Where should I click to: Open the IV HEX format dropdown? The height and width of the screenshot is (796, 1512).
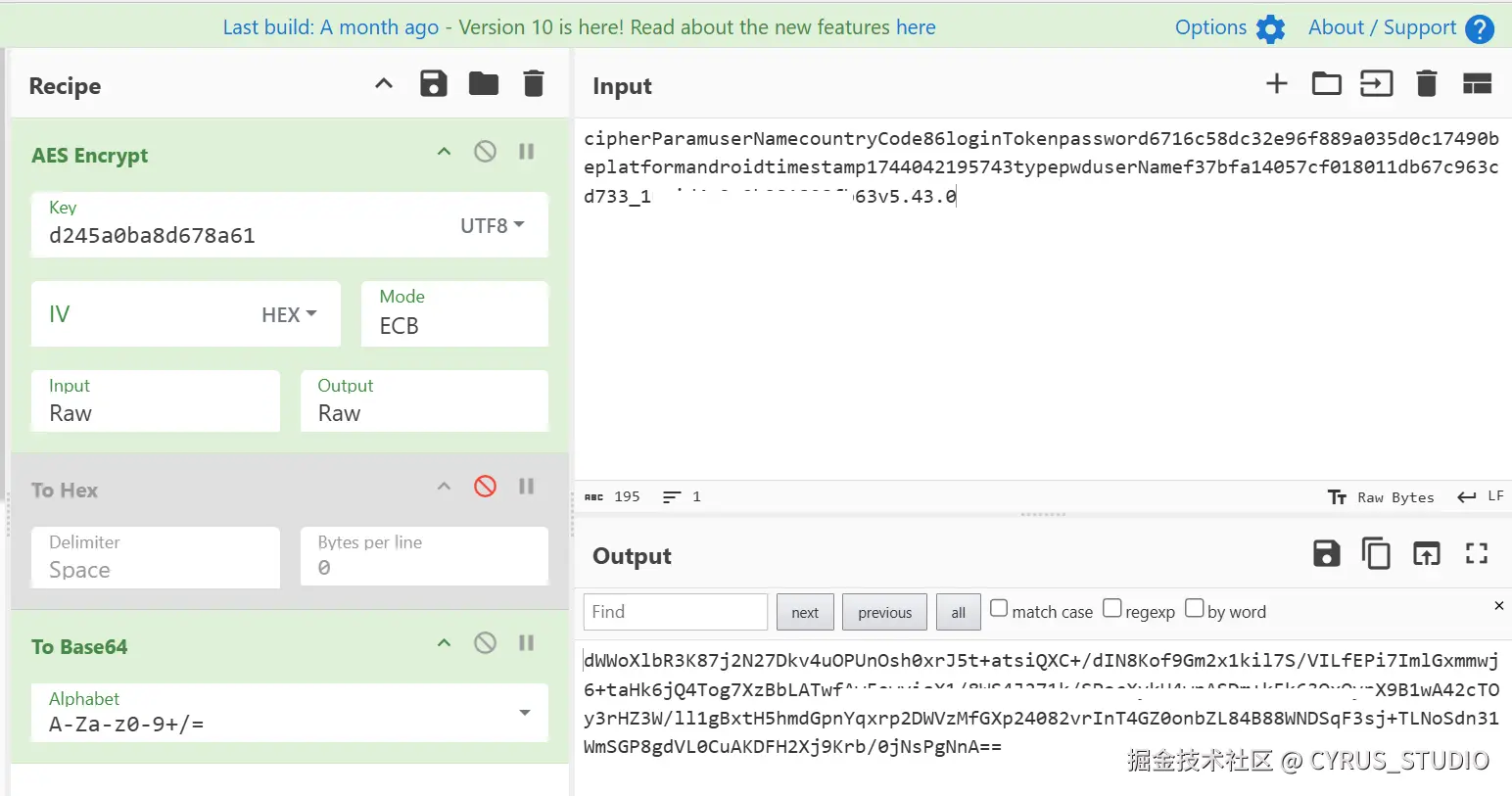[x=290, y=315]
